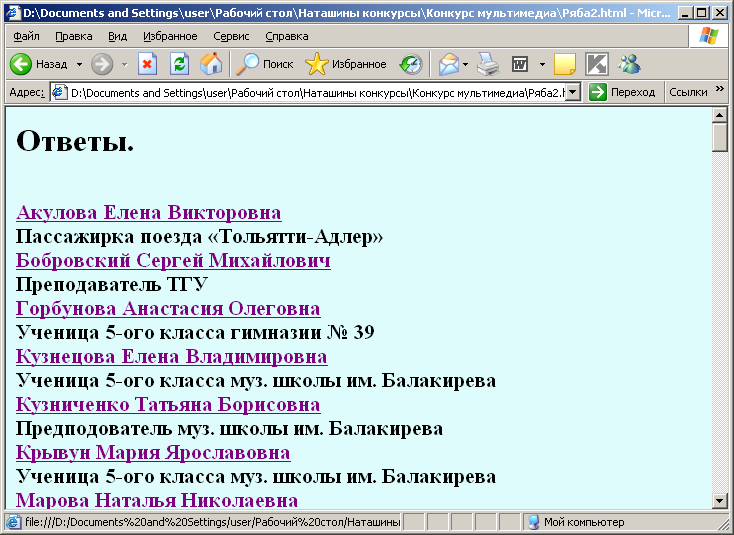Open the Справка menu
This screenshot has height=535, width=734.
click(286, 36)
